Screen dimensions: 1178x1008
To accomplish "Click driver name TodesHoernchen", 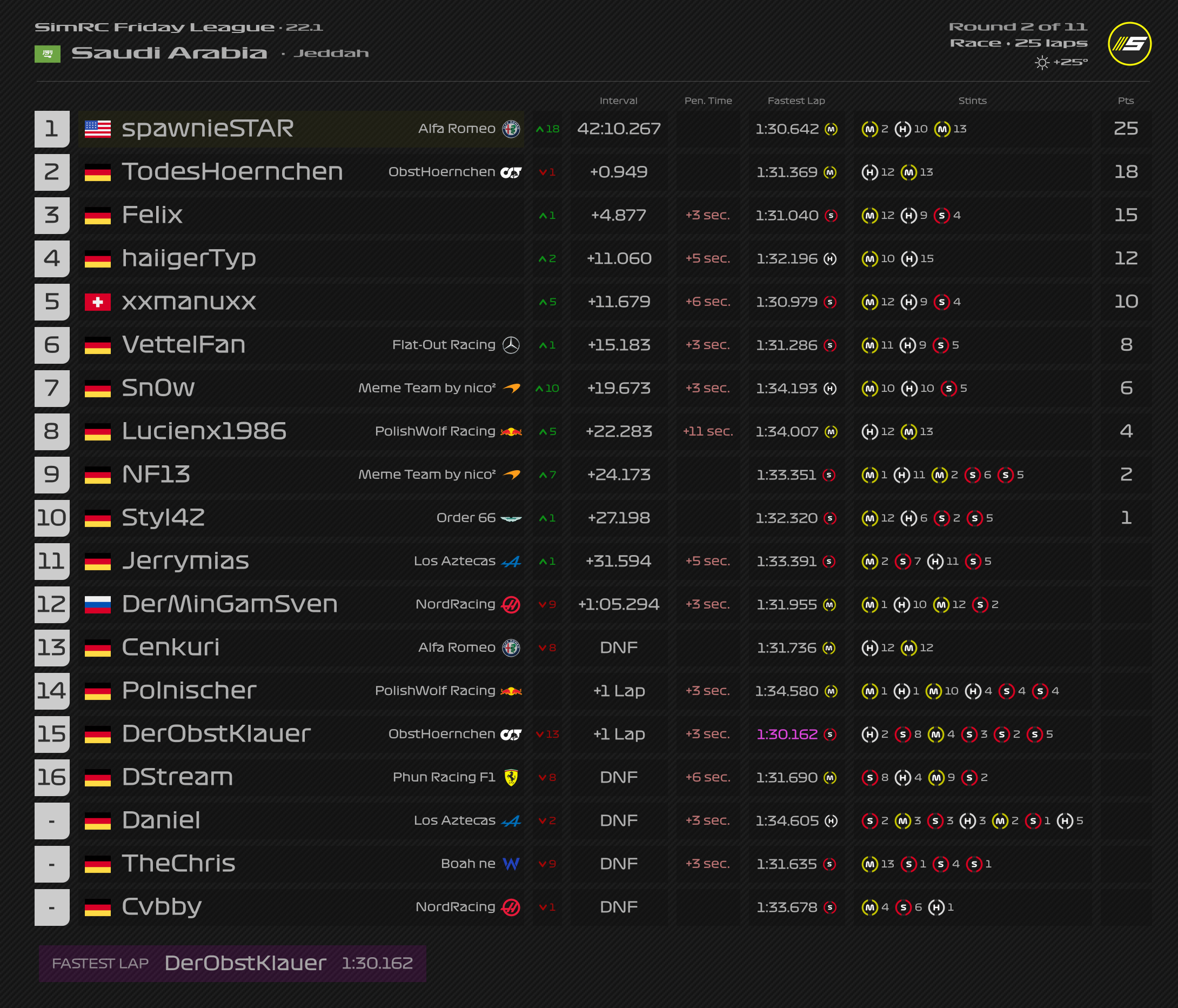I will coord(232,172).
